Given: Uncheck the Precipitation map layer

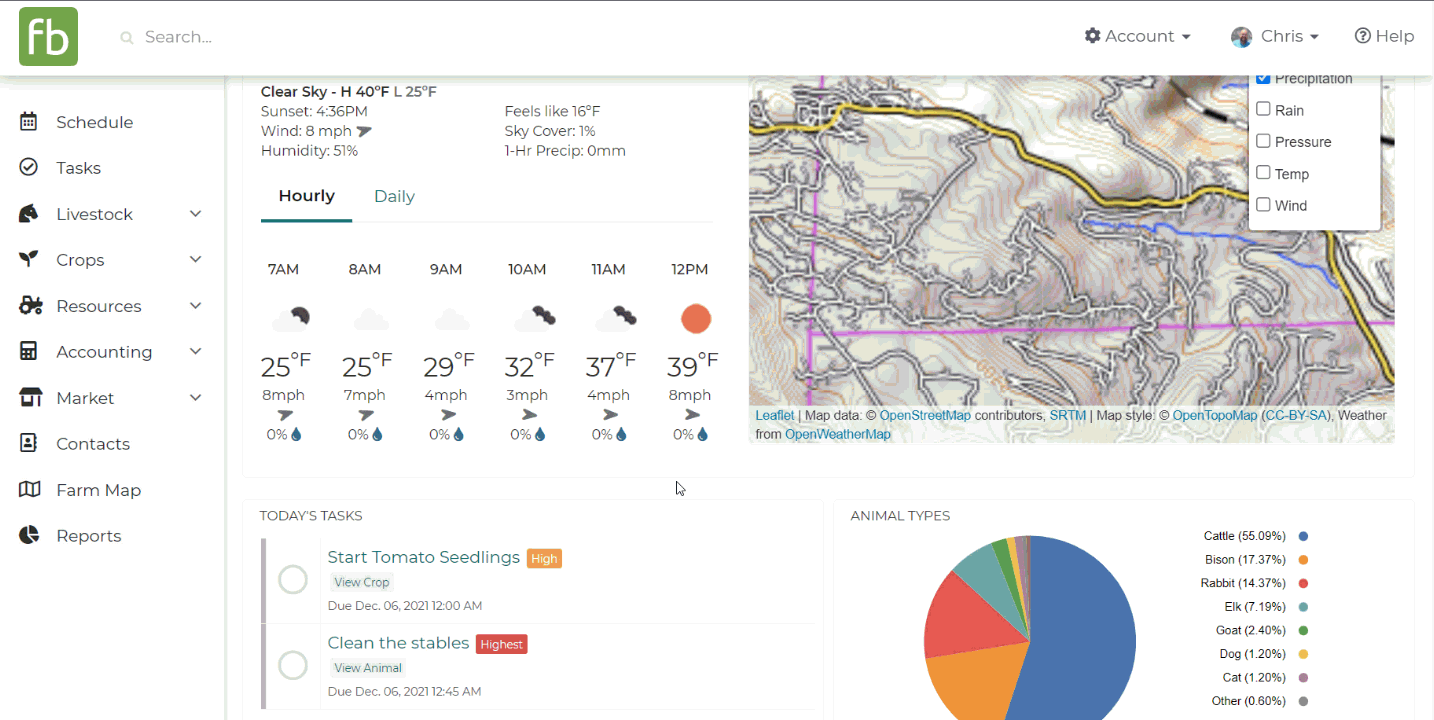Looking at the screenshot, I should (1263, 78).
